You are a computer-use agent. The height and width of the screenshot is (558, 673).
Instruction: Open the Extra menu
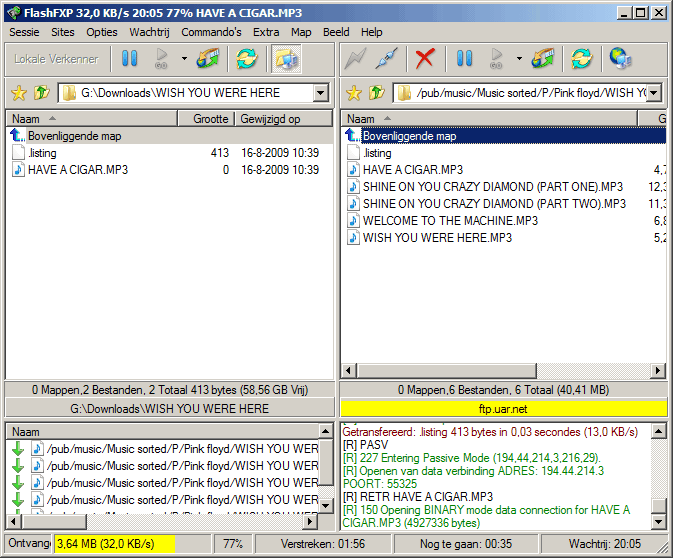tap(266, 32)
